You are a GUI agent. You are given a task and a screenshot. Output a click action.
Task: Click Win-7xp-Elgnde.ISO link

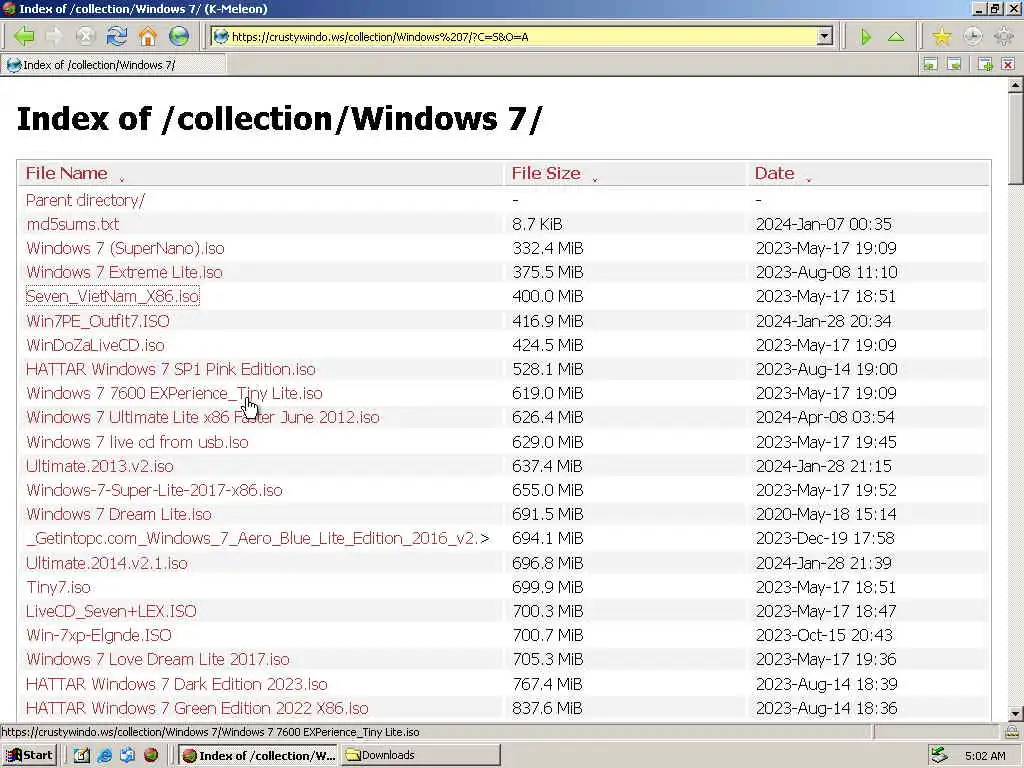point(99,635)
